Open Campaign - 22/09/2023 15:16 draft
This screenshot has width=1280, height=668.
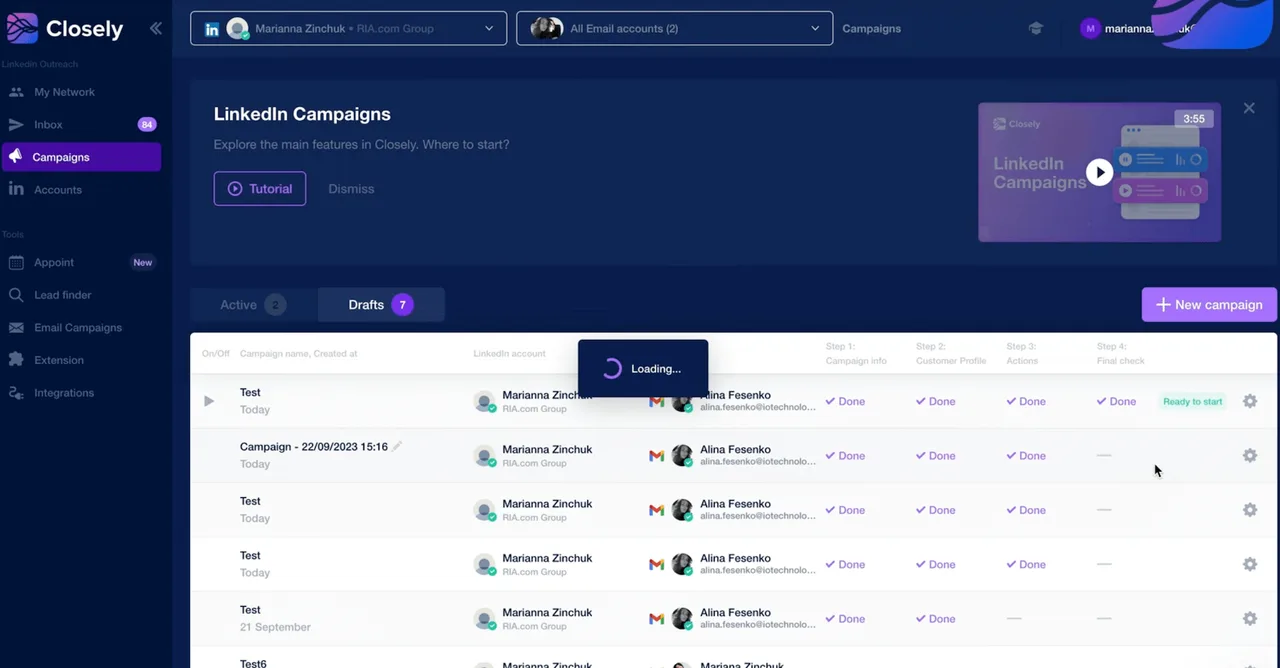313,447
